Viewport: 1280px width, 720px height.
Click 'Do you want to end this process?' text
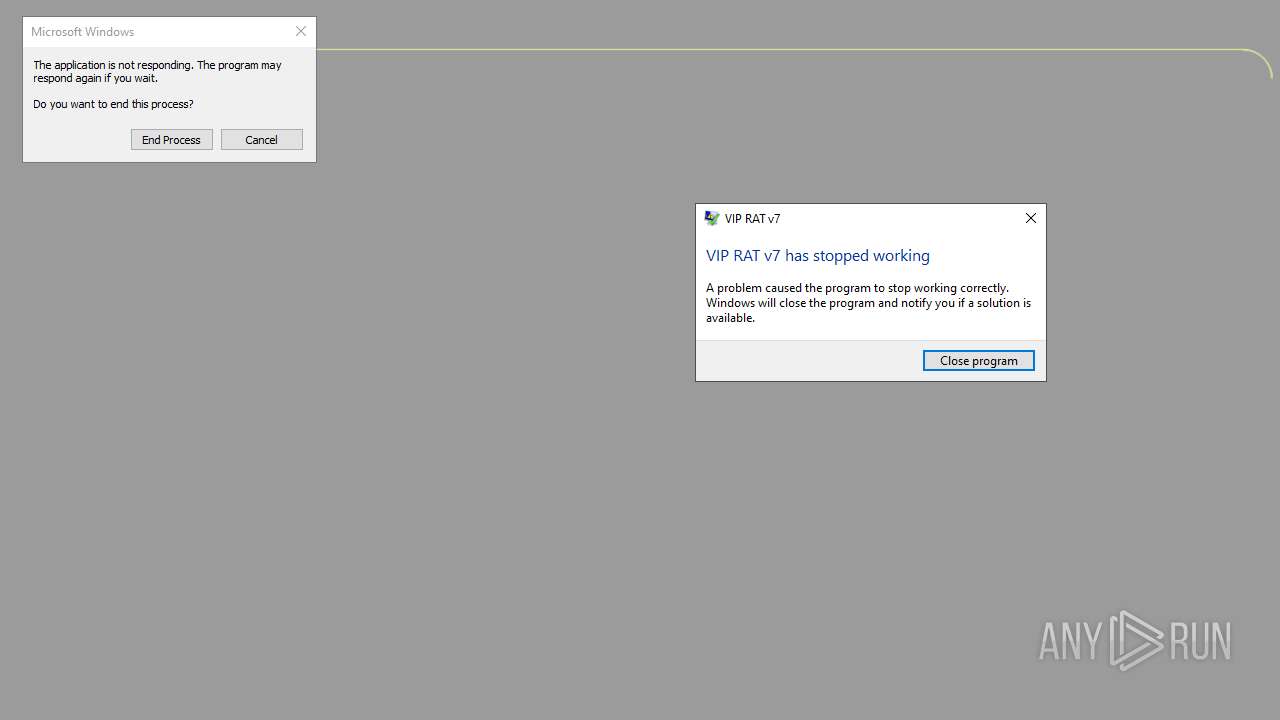click(113, 104)
